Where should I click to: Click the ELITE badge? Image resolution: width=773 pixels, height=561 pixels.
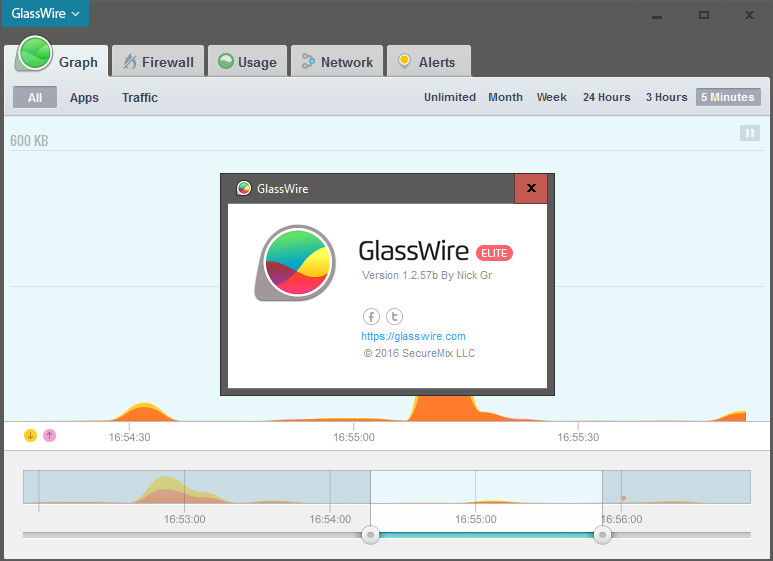pos(494,253)
